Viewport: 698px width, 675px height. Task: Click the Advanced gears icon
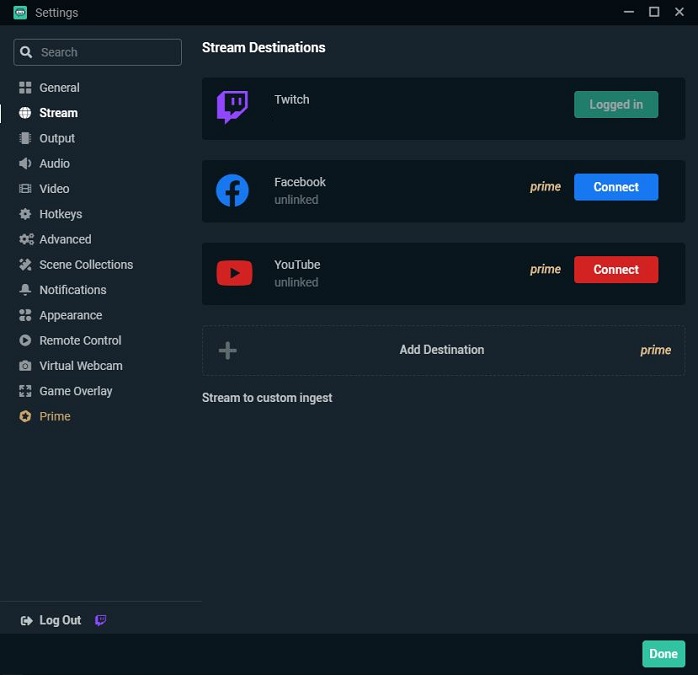(x=26, y=240)
